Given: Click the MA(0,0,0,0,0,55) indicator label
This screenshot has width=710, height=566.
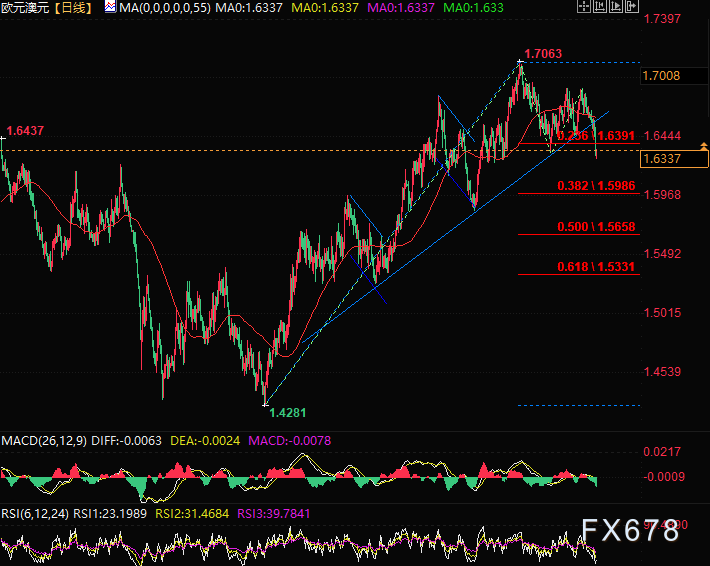Looking at the screenshot, I should [165, 8].
